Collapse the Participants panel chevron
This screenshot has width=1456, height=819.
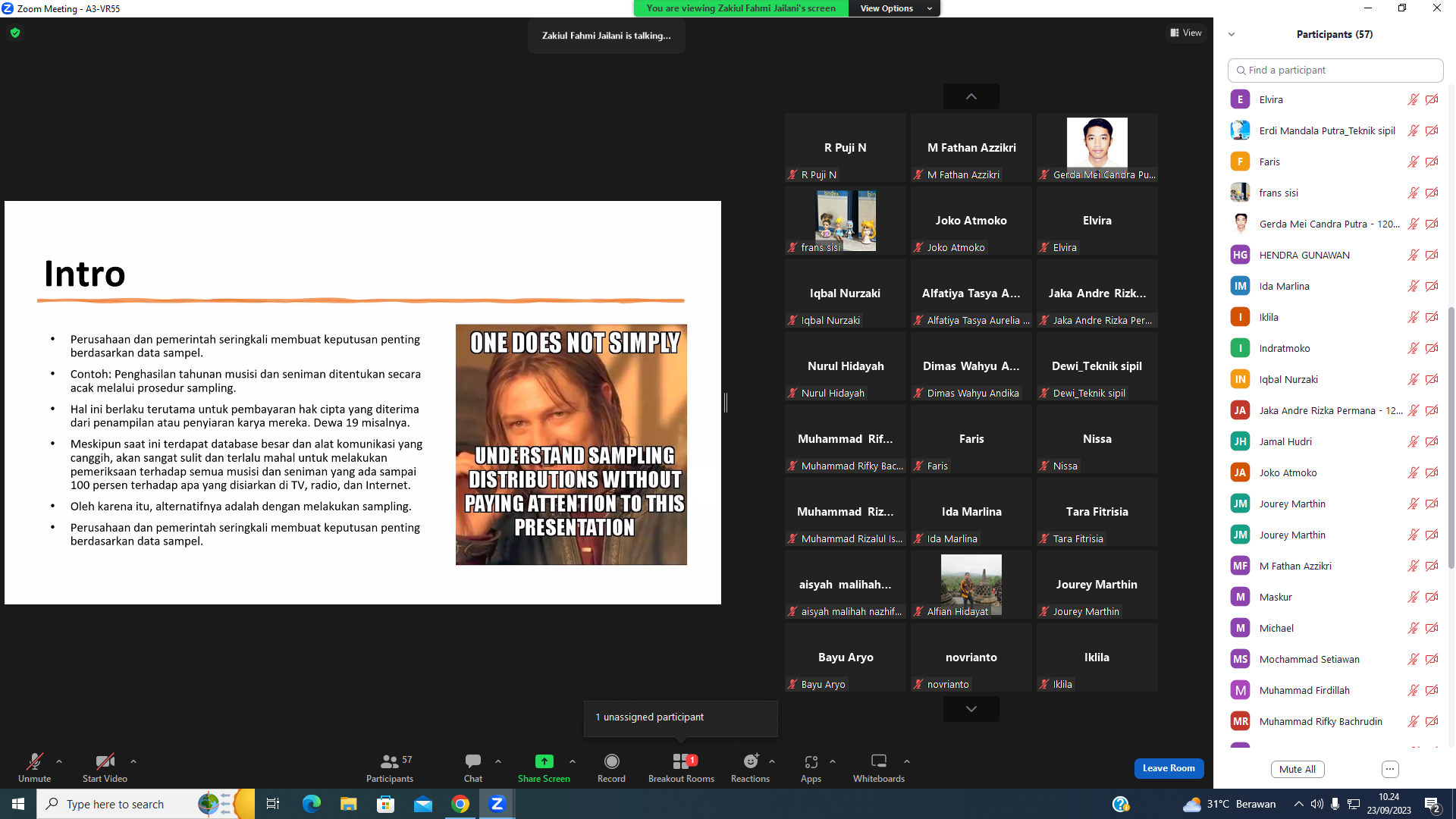(x=1232, y=34)
